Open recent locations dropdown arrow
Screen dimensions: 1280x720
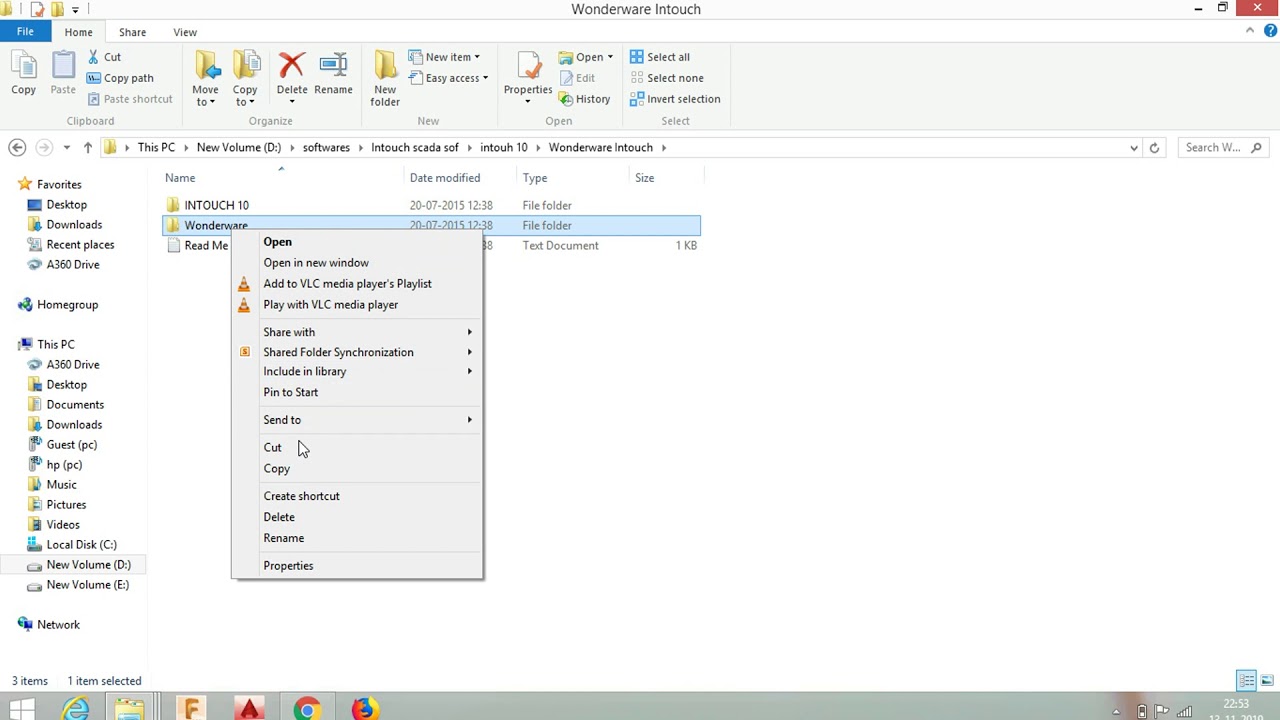[x=66, y=148]
